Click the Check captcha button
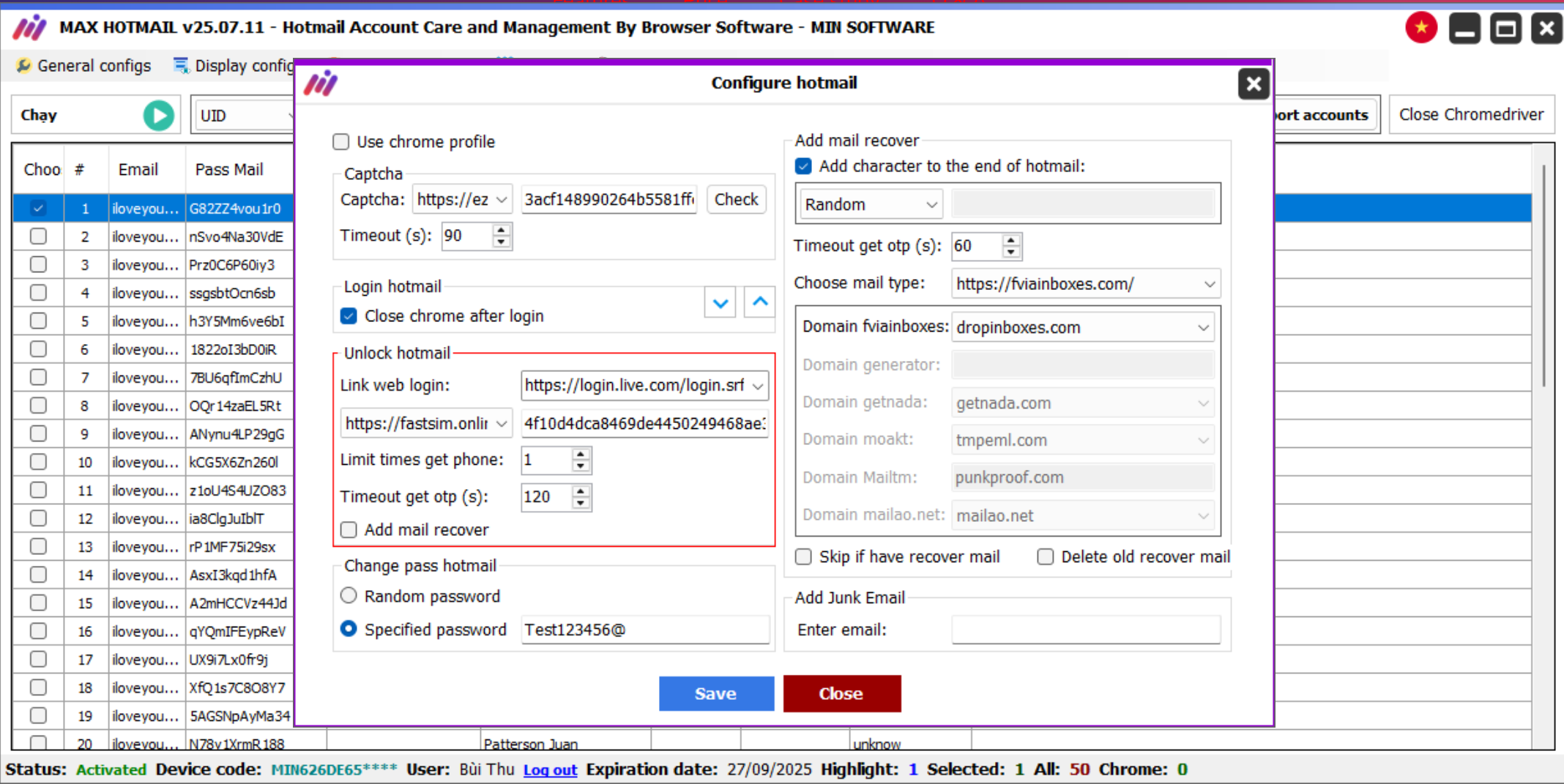This screenshot has height=784, width=1564. (736, 200)
